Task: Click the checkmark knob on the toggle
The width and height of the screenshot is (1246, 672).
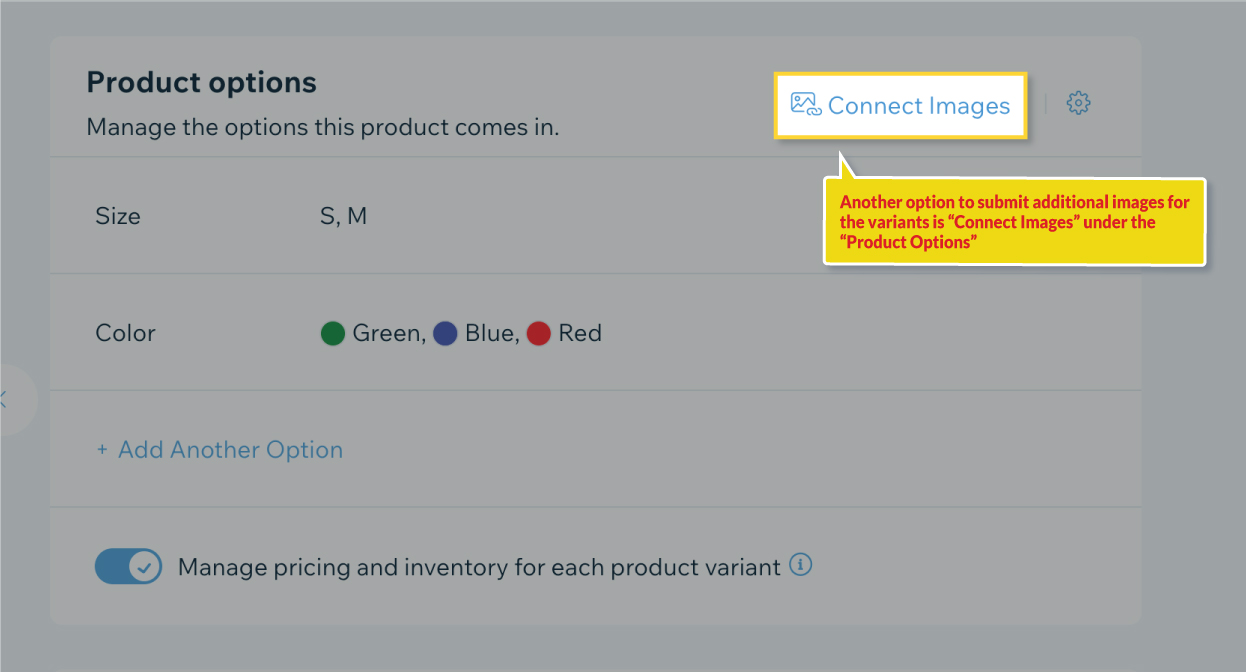Action: tap(145, 567)
